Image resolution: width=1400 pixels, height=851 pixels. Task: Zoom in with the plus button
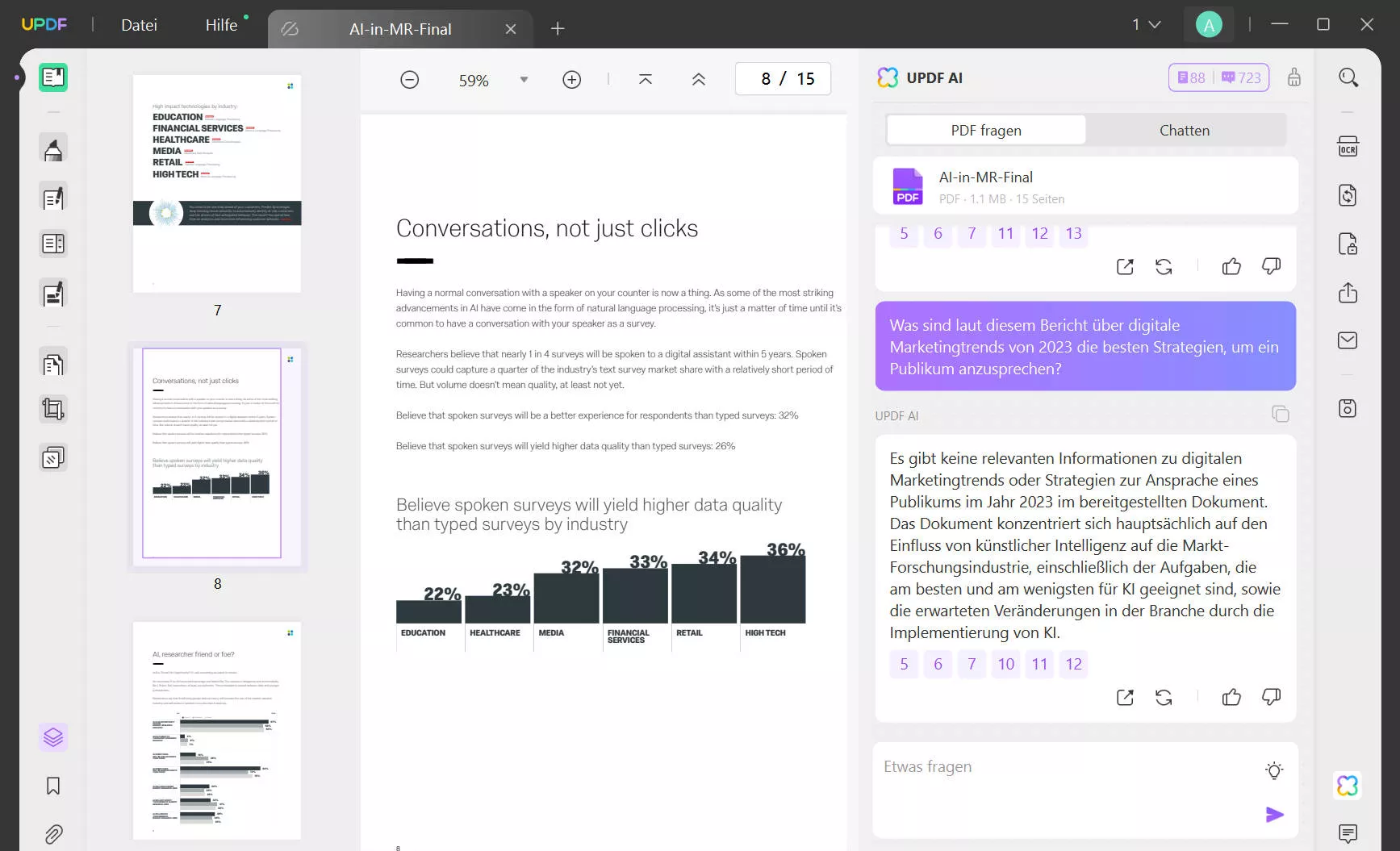pyautogui.click(x=572, y=79)
